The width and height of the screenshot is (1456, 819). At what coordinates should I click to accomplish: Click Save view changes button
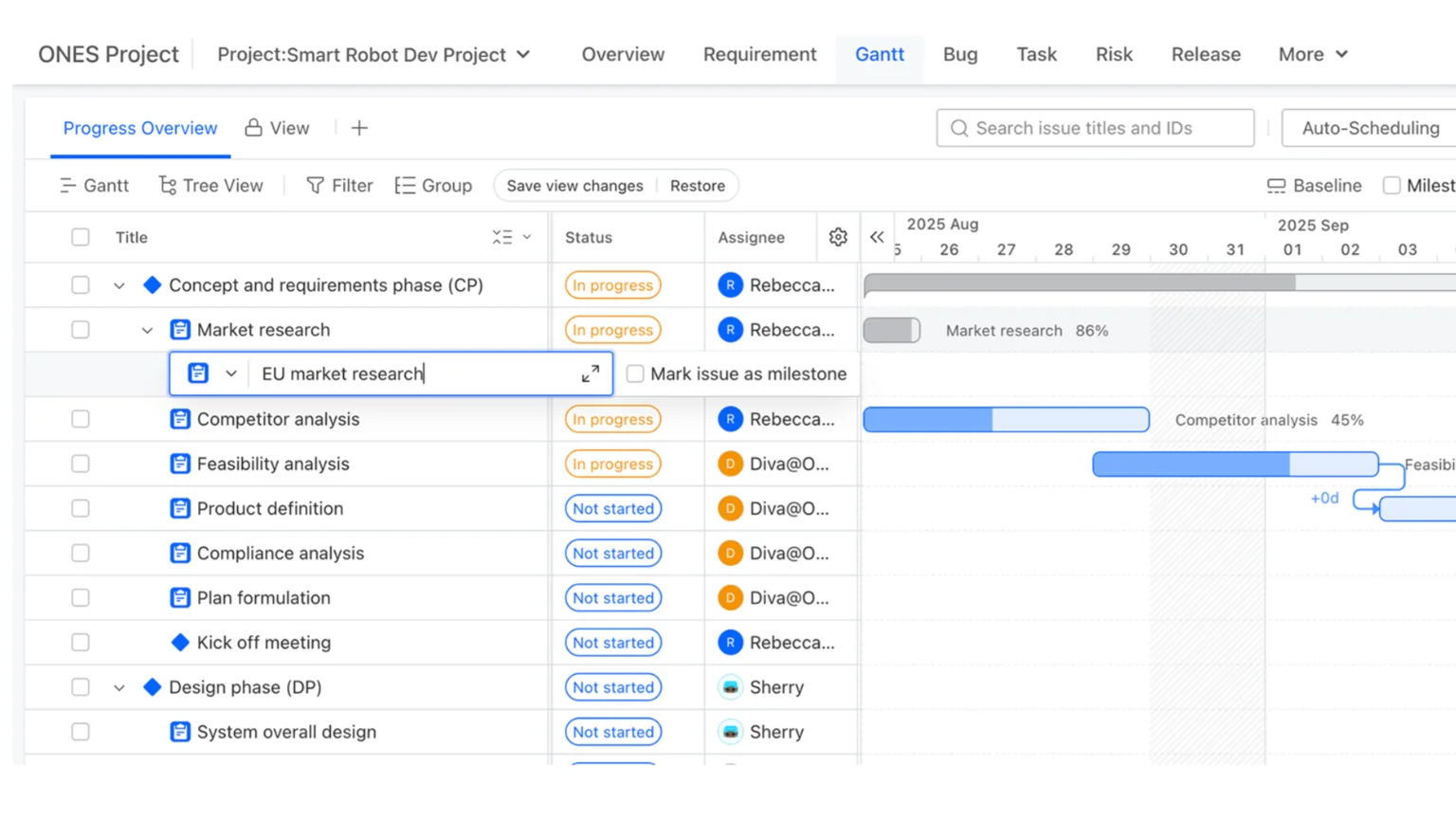click(574, 186)
